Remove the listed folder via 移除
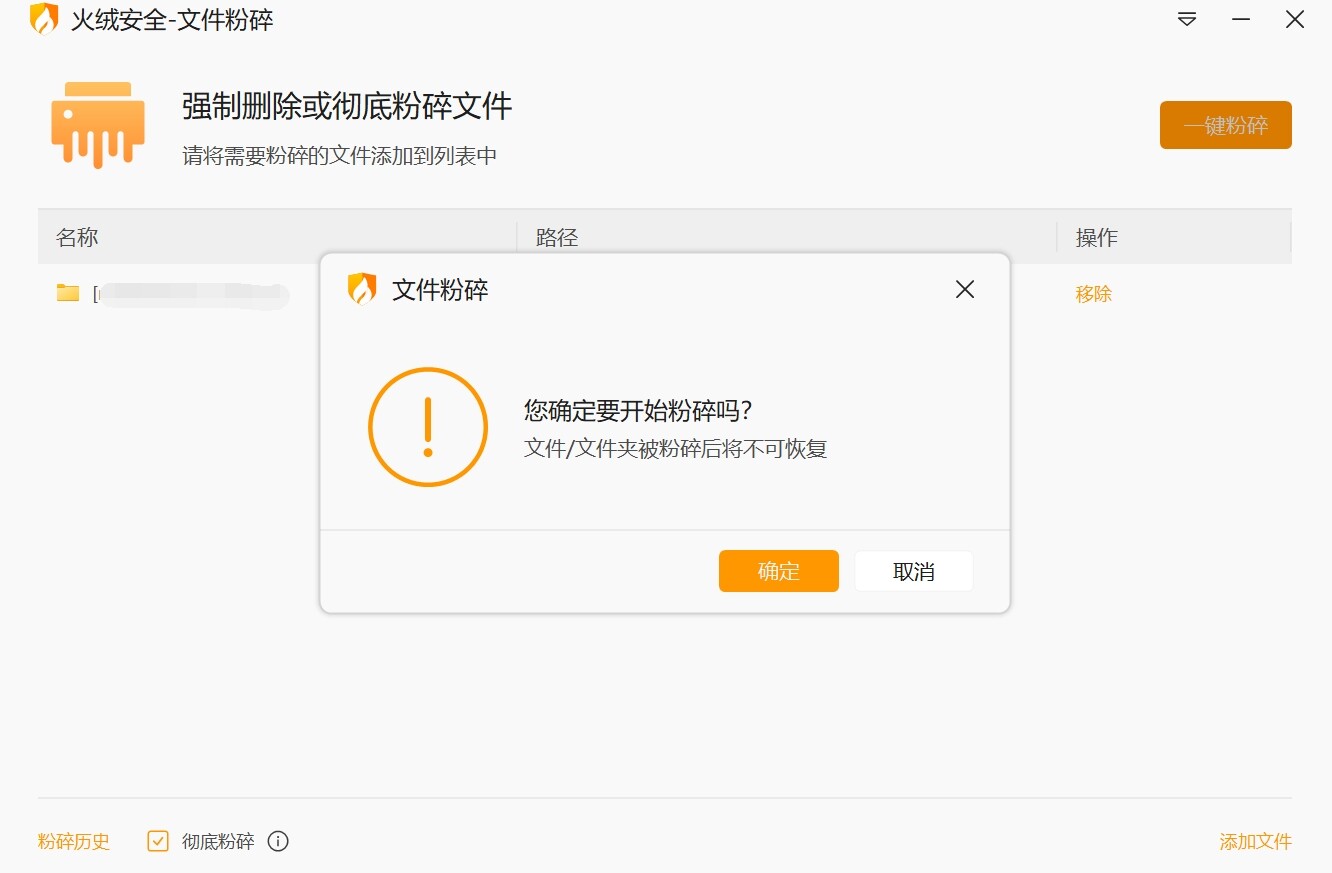 1093,294
